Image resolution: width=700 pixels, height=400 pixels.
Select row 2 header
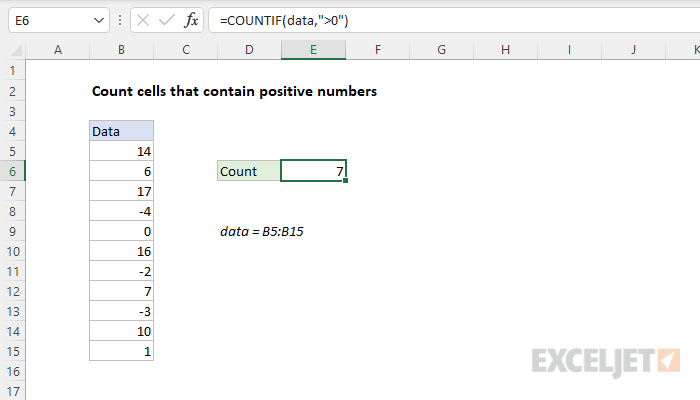12,91
